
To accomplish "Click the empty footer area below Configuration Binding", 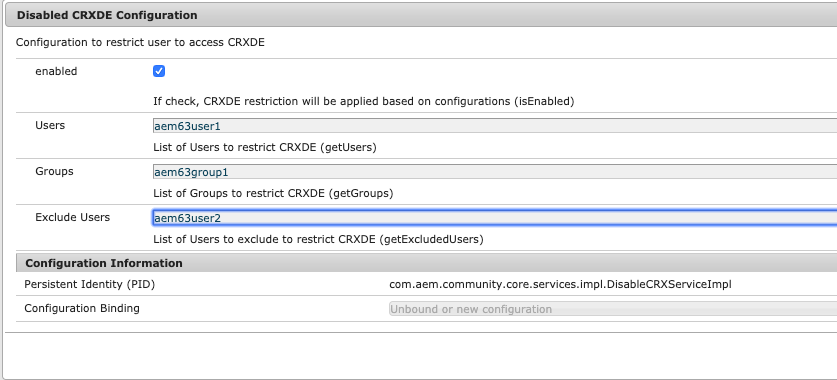I will 421,355.
